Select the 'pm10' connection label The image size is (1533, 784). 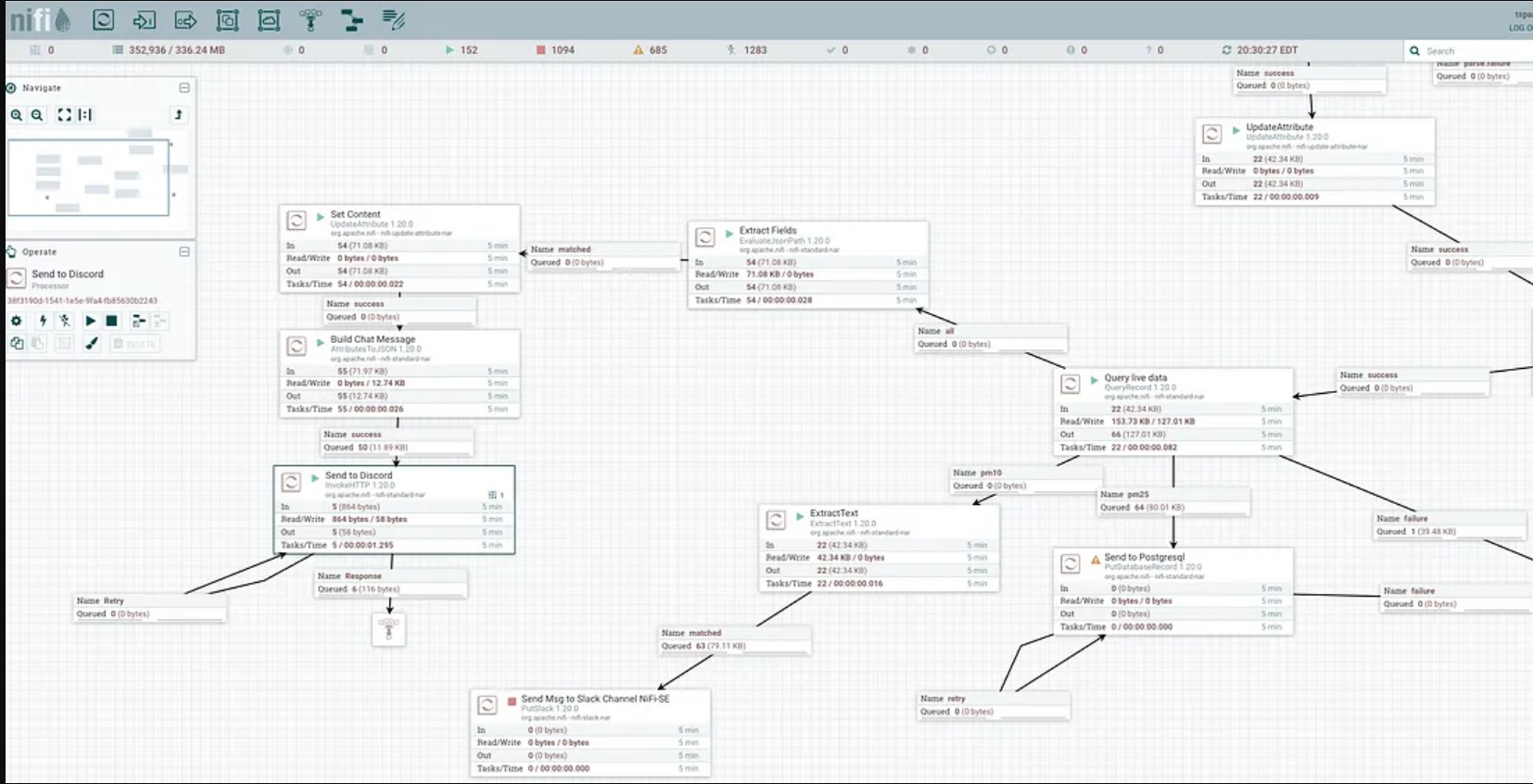point(1026,479)
